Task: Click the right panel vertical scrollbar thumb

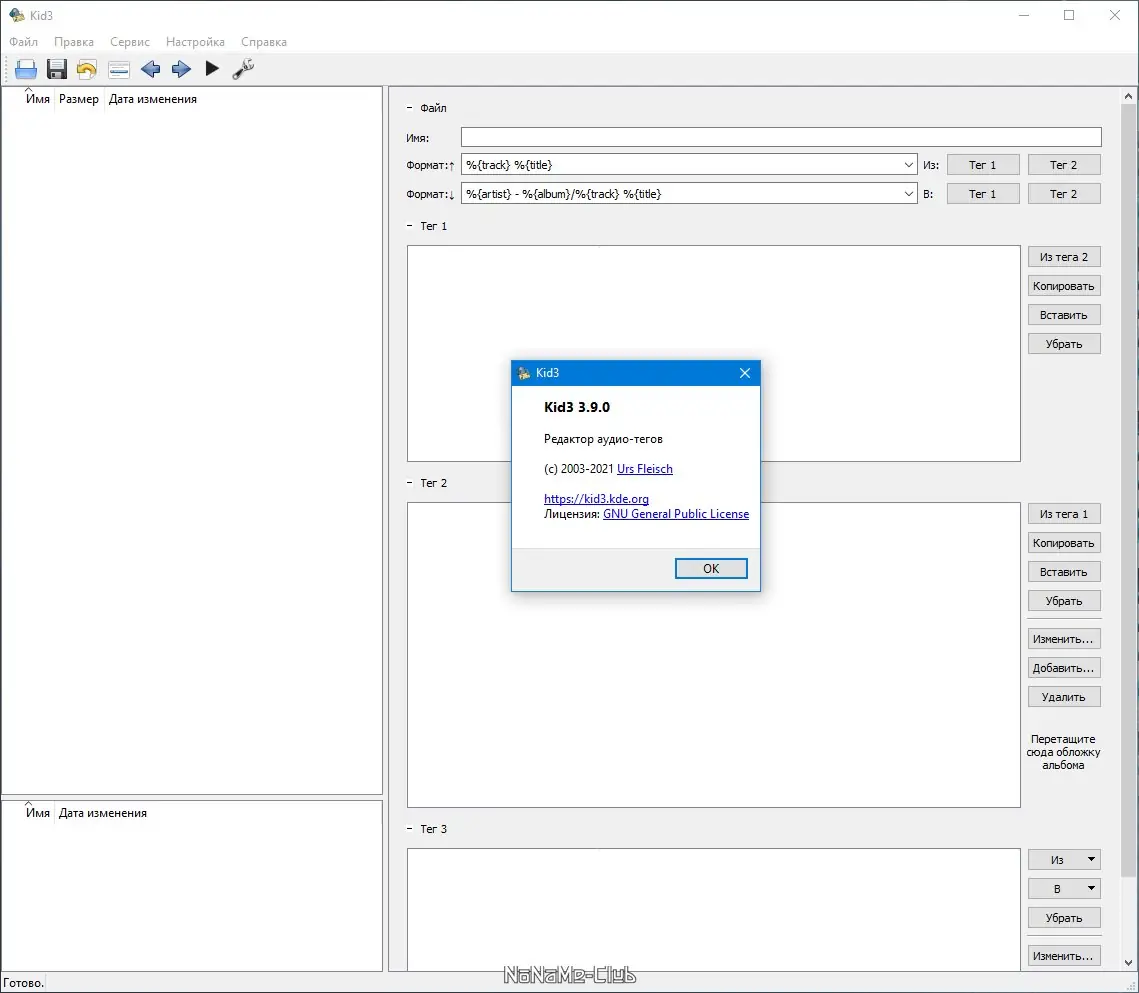Action: coord(1128,490)
